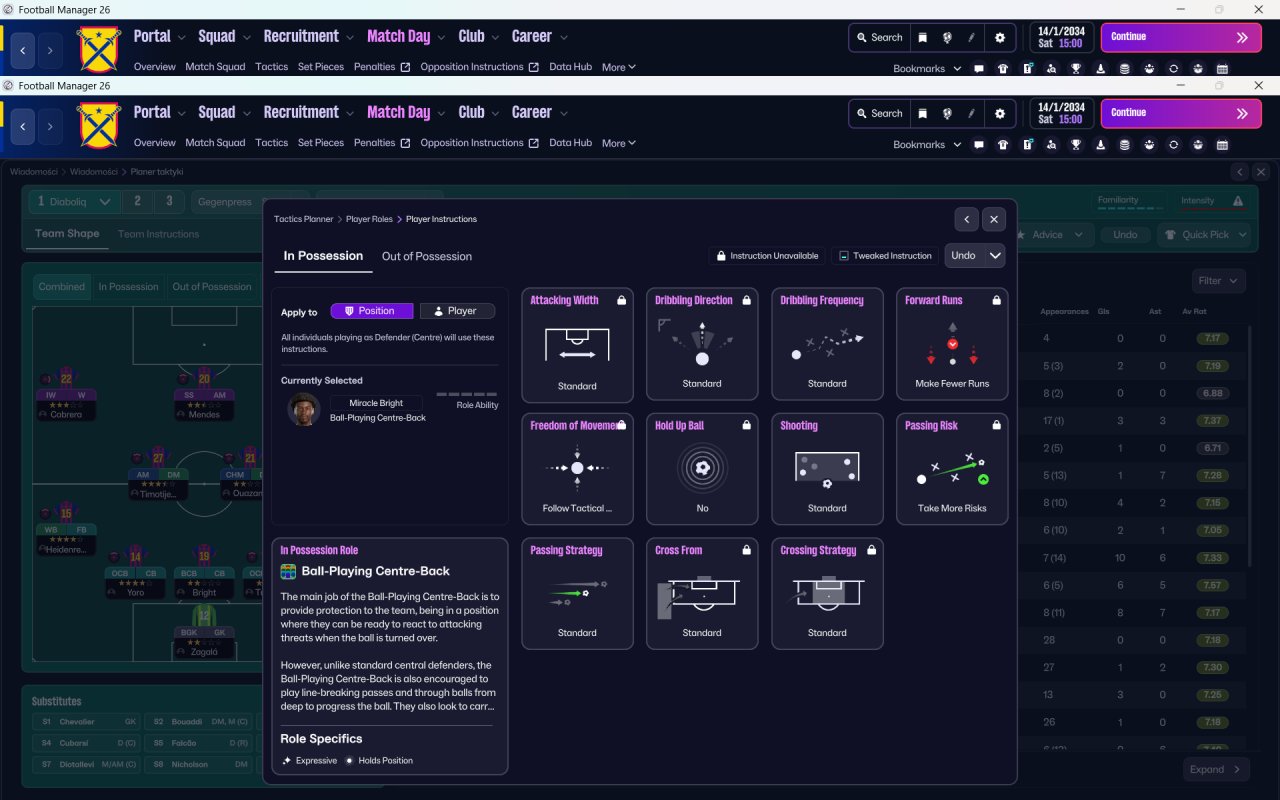Click the Familiarity progress bar
The image size is (1280, 800).
1130,209
